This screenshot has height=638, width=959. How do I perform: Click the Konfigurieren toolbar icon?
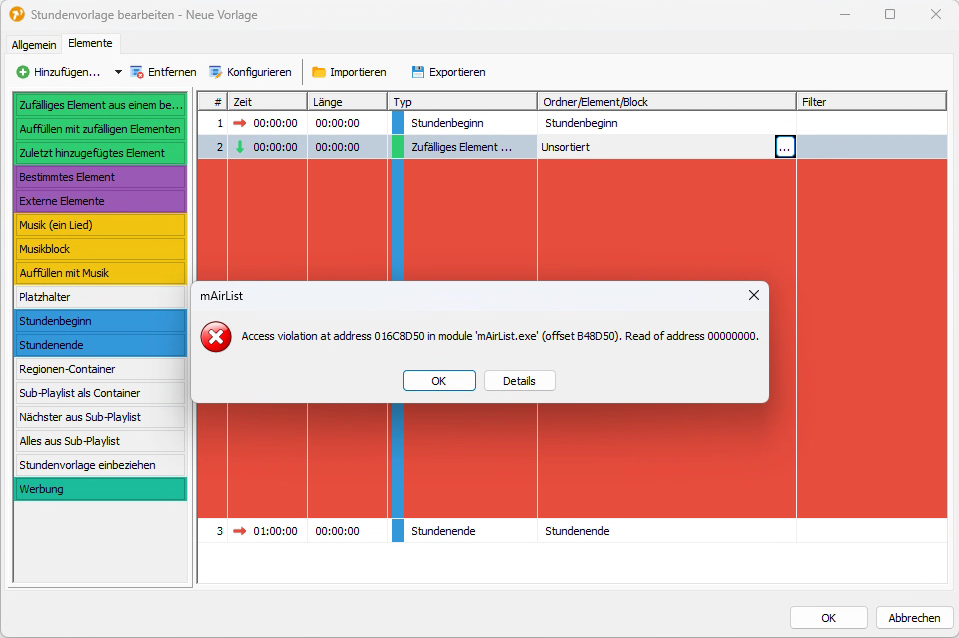click(x=216, y=72)
